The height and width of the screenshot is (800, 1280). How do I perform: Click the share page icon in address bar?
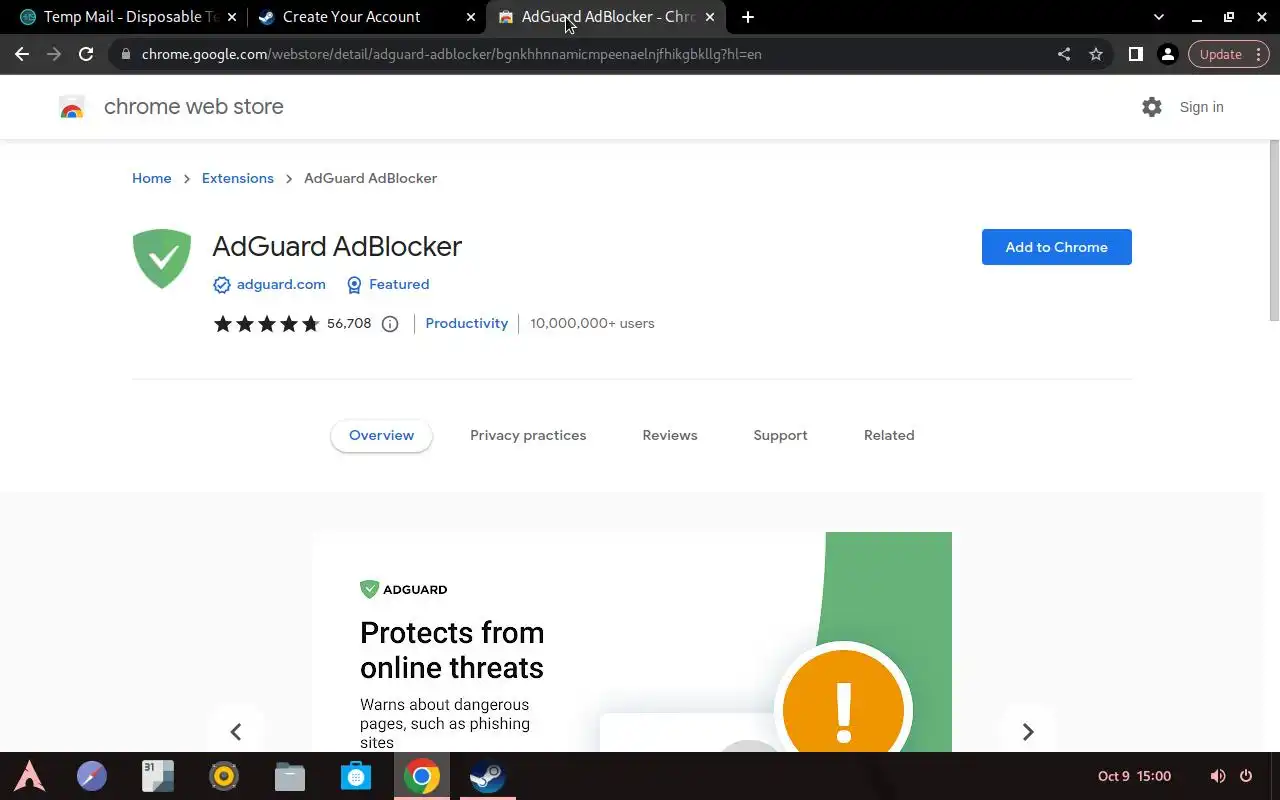coord(1064,54)
